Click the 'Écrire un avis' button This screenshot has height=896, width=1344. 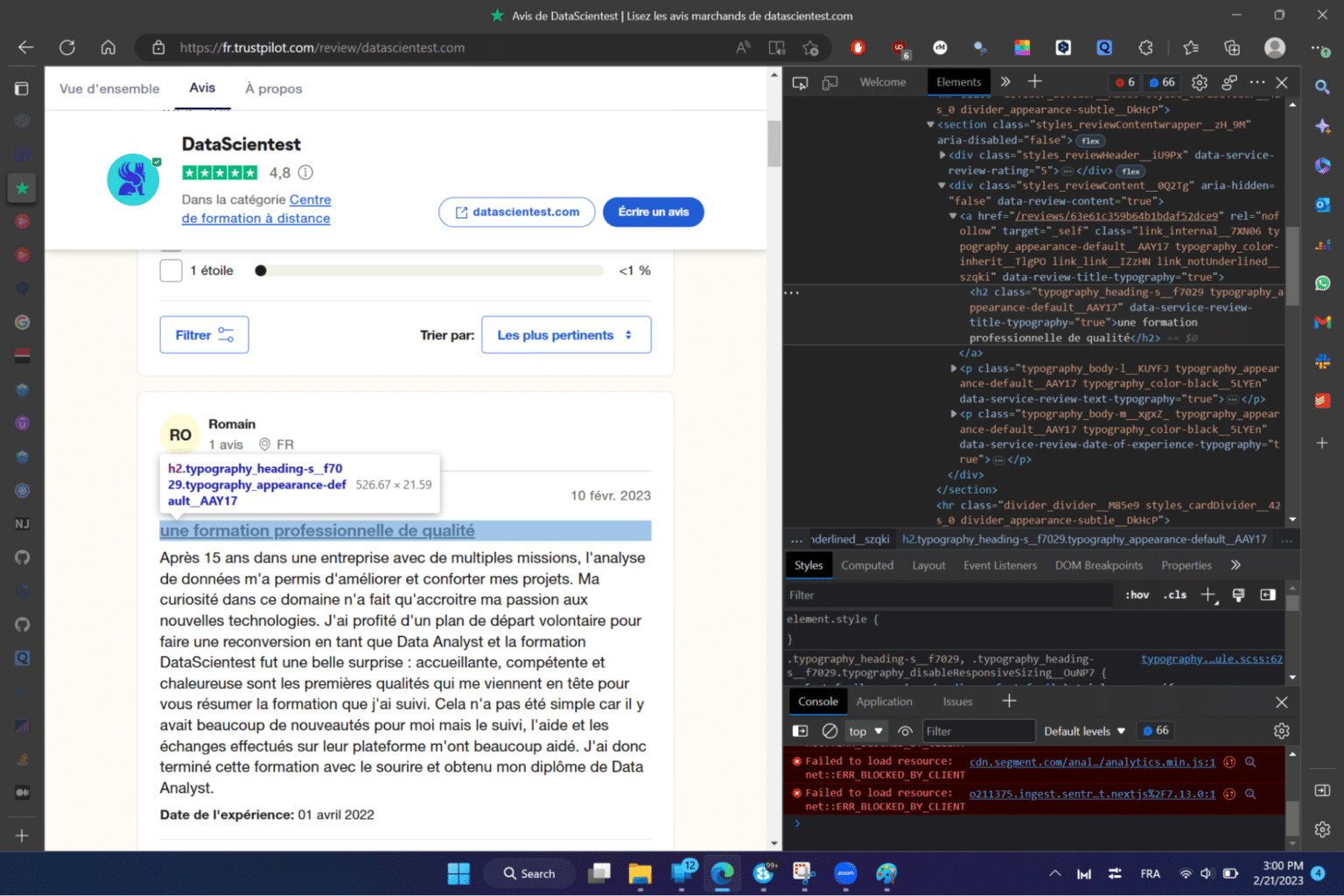(653, 212)
